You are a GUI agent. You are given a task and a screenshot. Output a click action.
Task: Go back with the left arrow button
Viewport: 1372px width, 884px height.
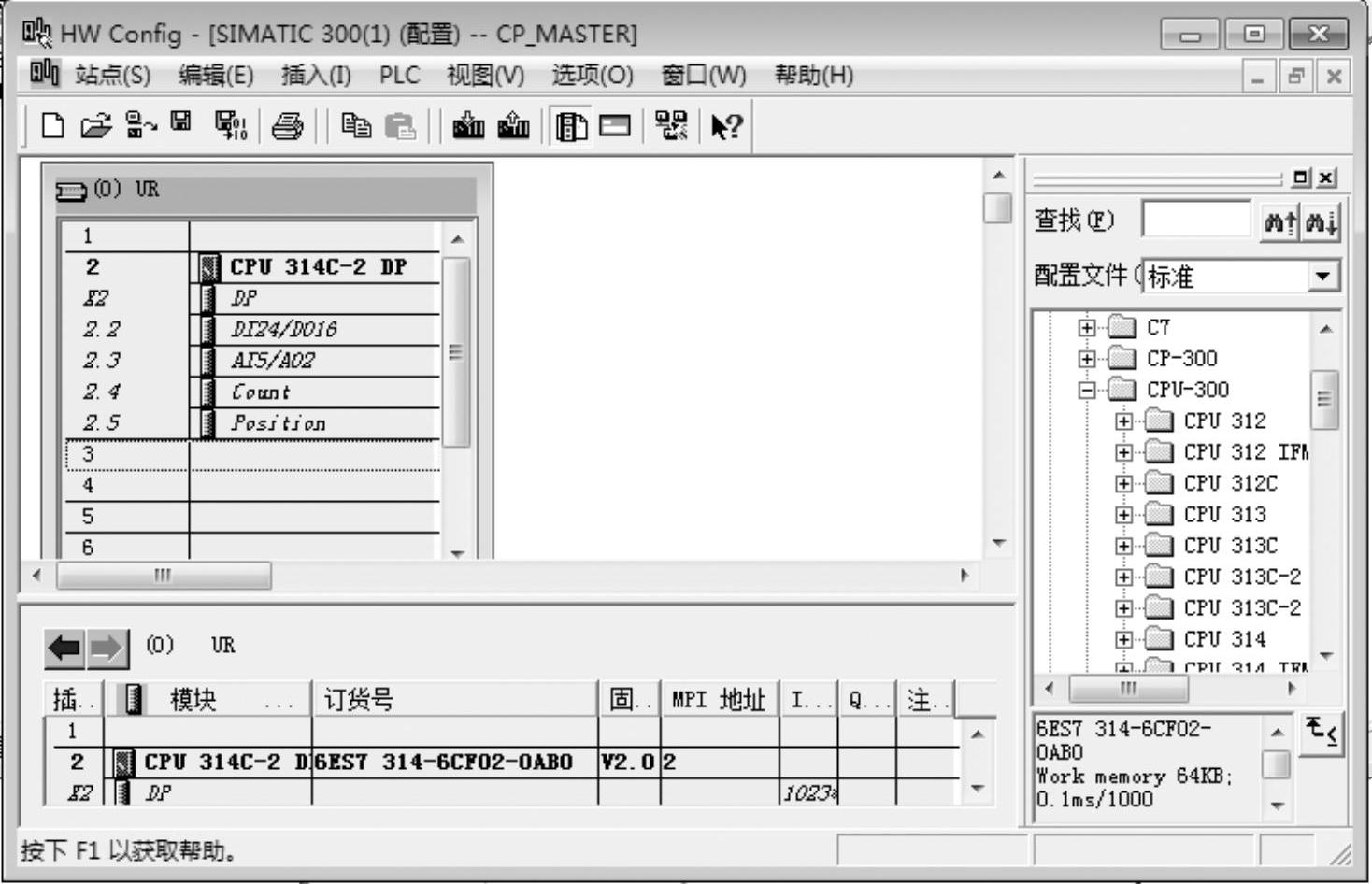point(64,647)
